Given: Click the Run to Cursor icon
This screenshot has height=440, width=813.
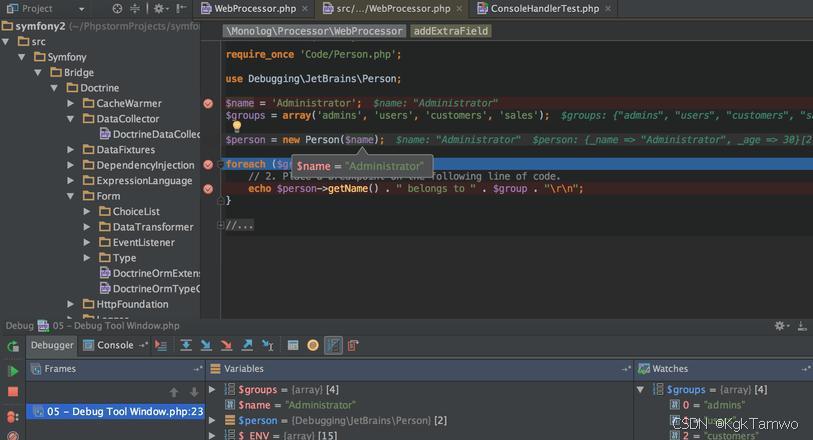Looking at the screenshot, I should tap(268, 345).
